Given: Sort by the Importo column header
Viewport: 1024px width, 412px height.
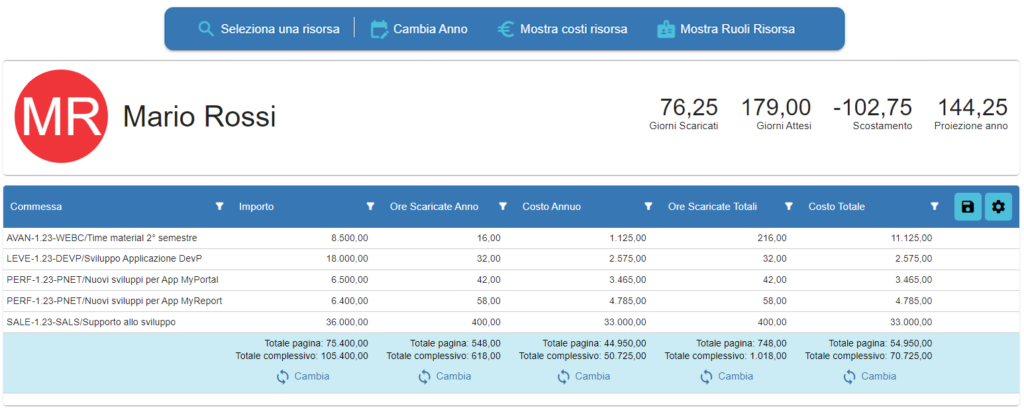Looking at the screenshot, I should [x=256, y=206].
